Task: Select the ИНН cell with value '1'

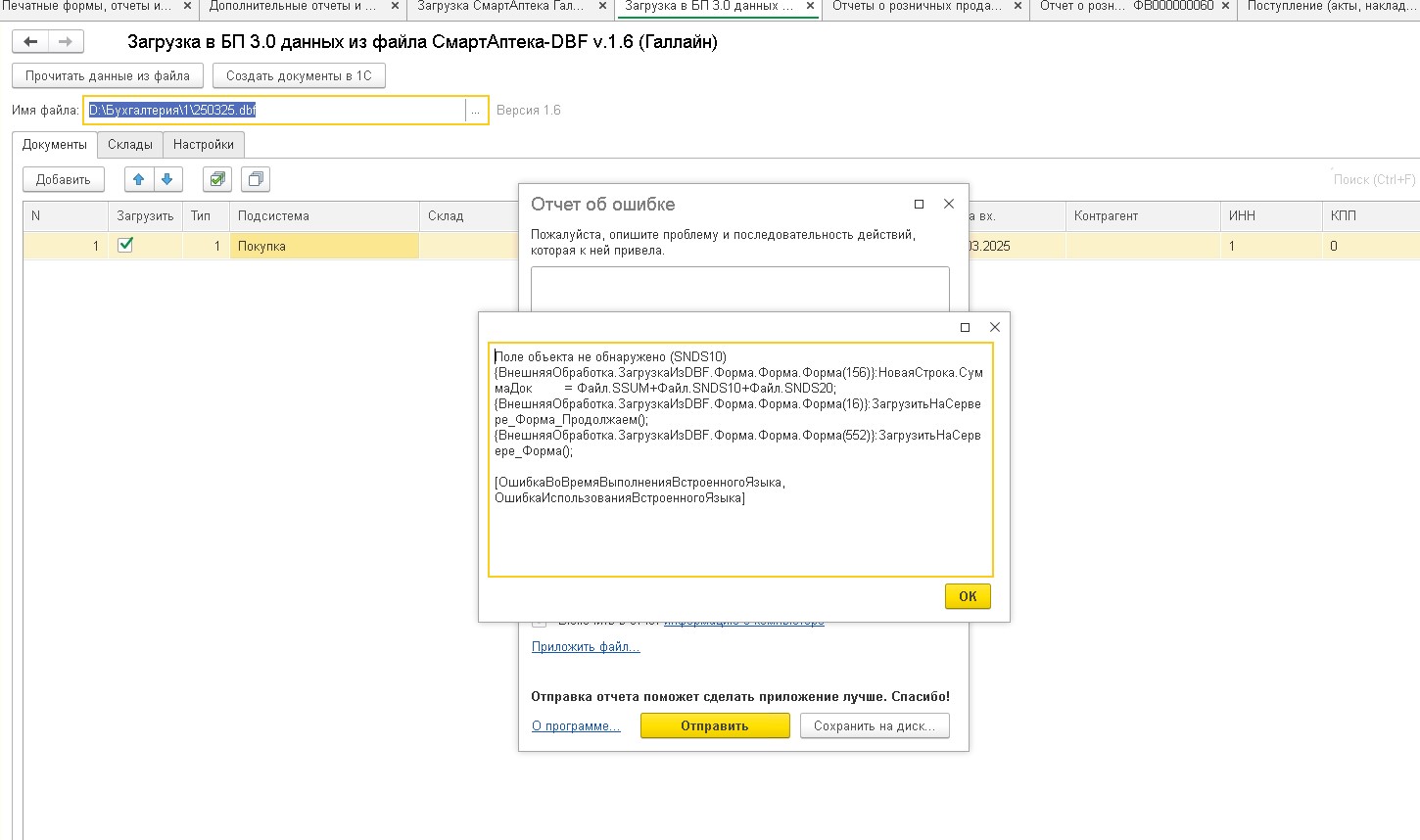Action: [x=1271, y=246]
